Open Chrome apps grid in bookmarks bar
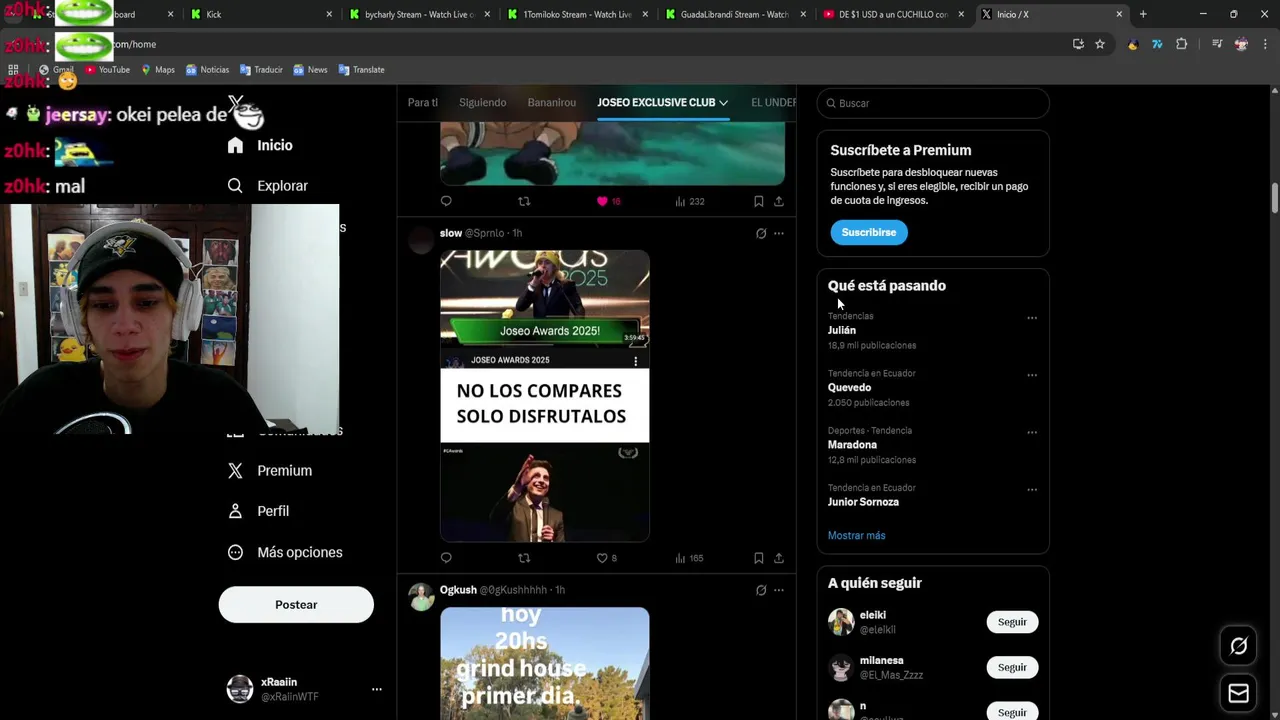1280x720 pixels. 13,70
